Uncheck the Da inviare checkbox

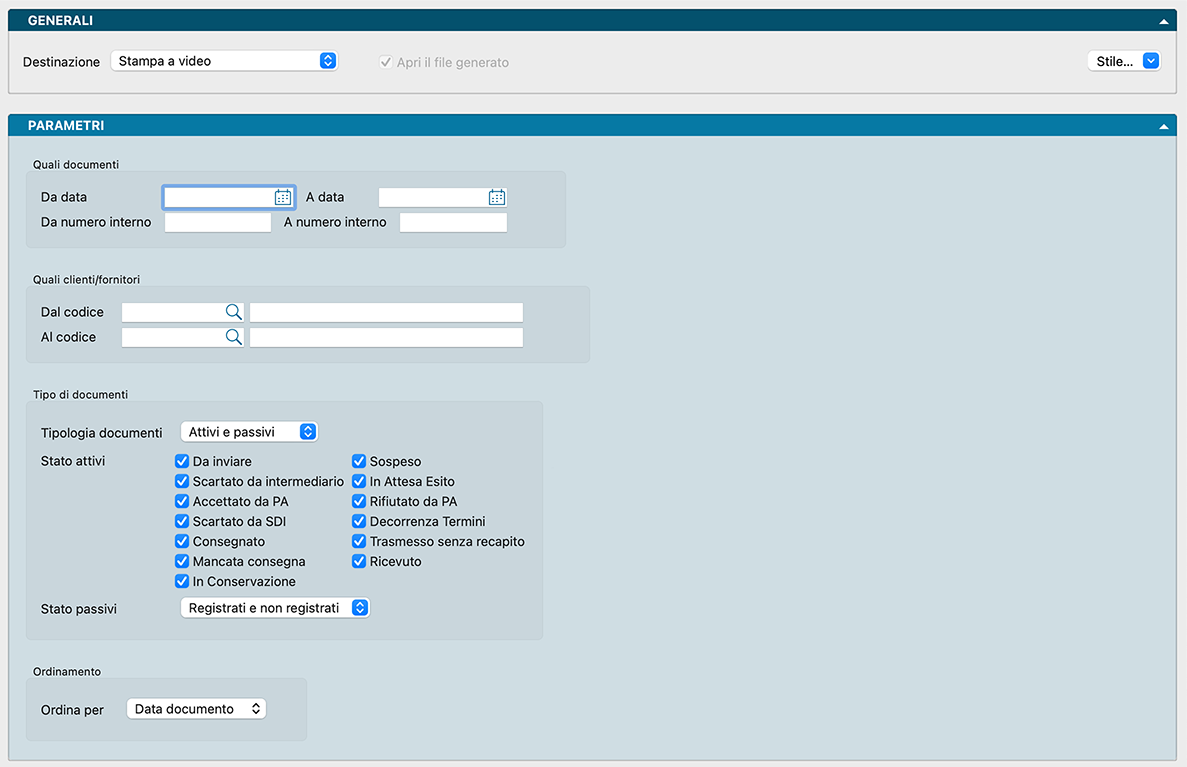click(x=182, y=462)
